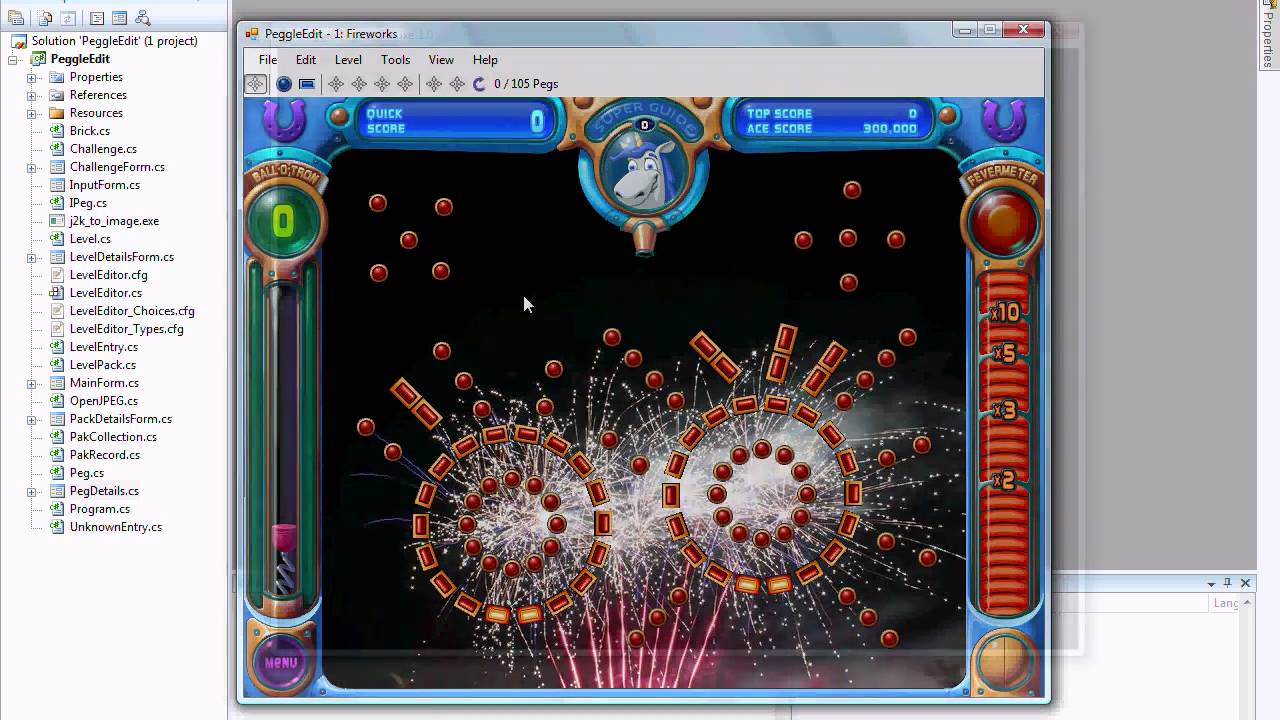The width and height of the screenshot is (1280, 720).
Task: Select Peg.cs file
Action: [x=87, y=473]
